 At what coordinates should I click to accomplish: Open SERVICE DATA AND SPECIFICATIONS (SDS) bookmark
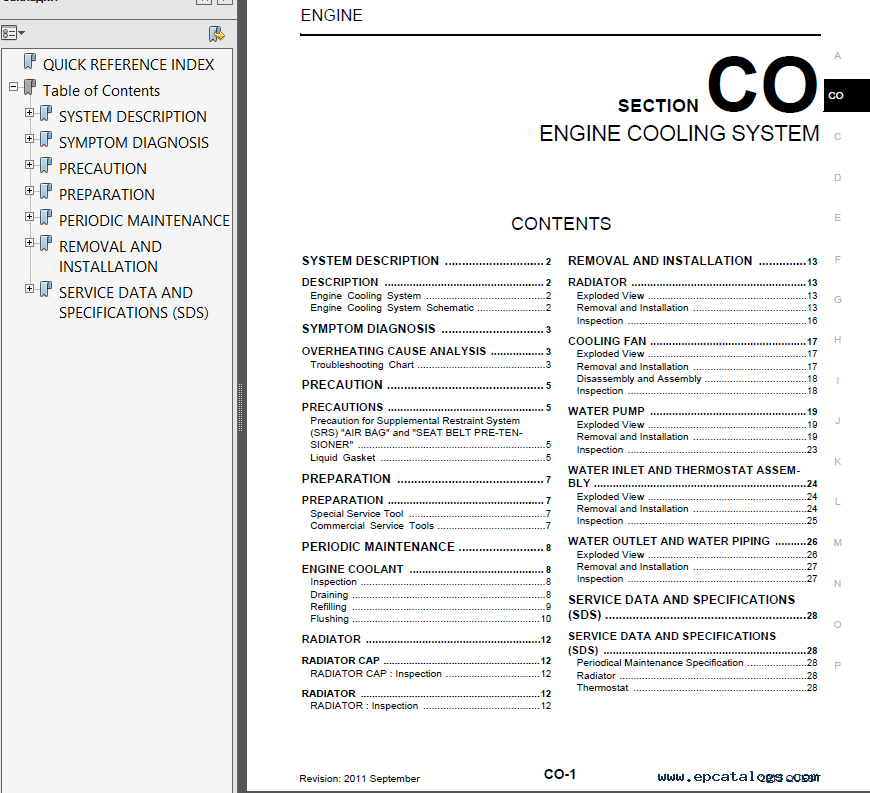click(x=134, y=302)
